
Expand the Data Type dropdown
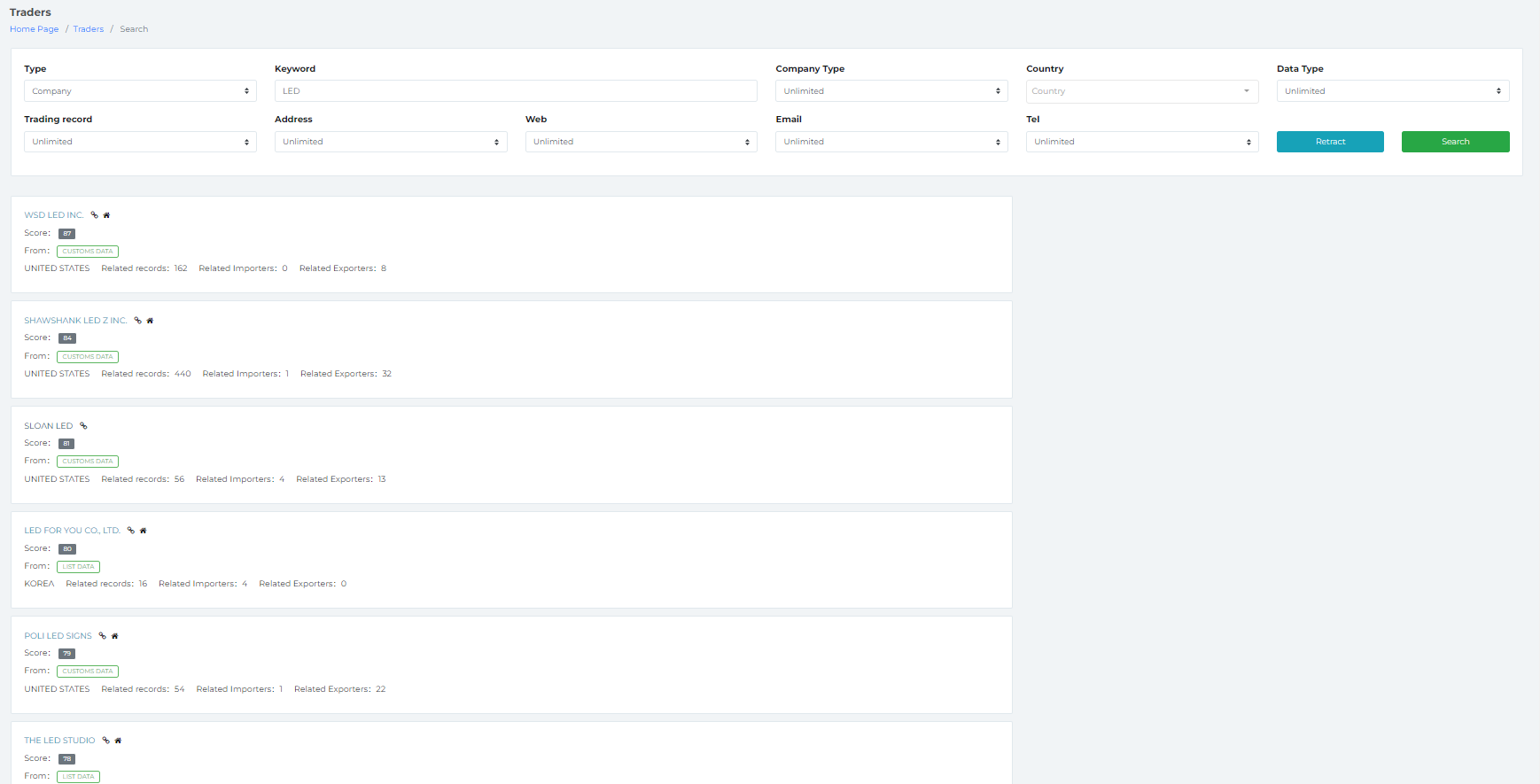coord(1392,91)
